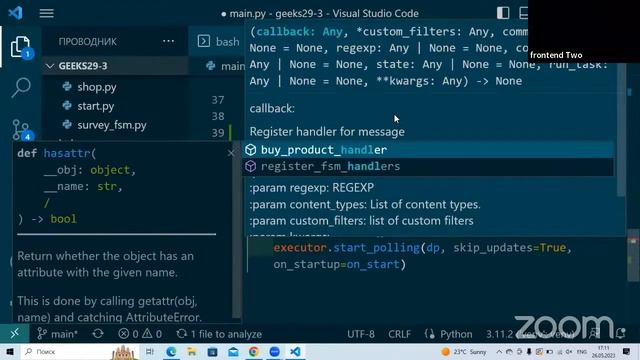Open the Source Control view
Screen dimensions: 640x360
(x=20, y=129)
